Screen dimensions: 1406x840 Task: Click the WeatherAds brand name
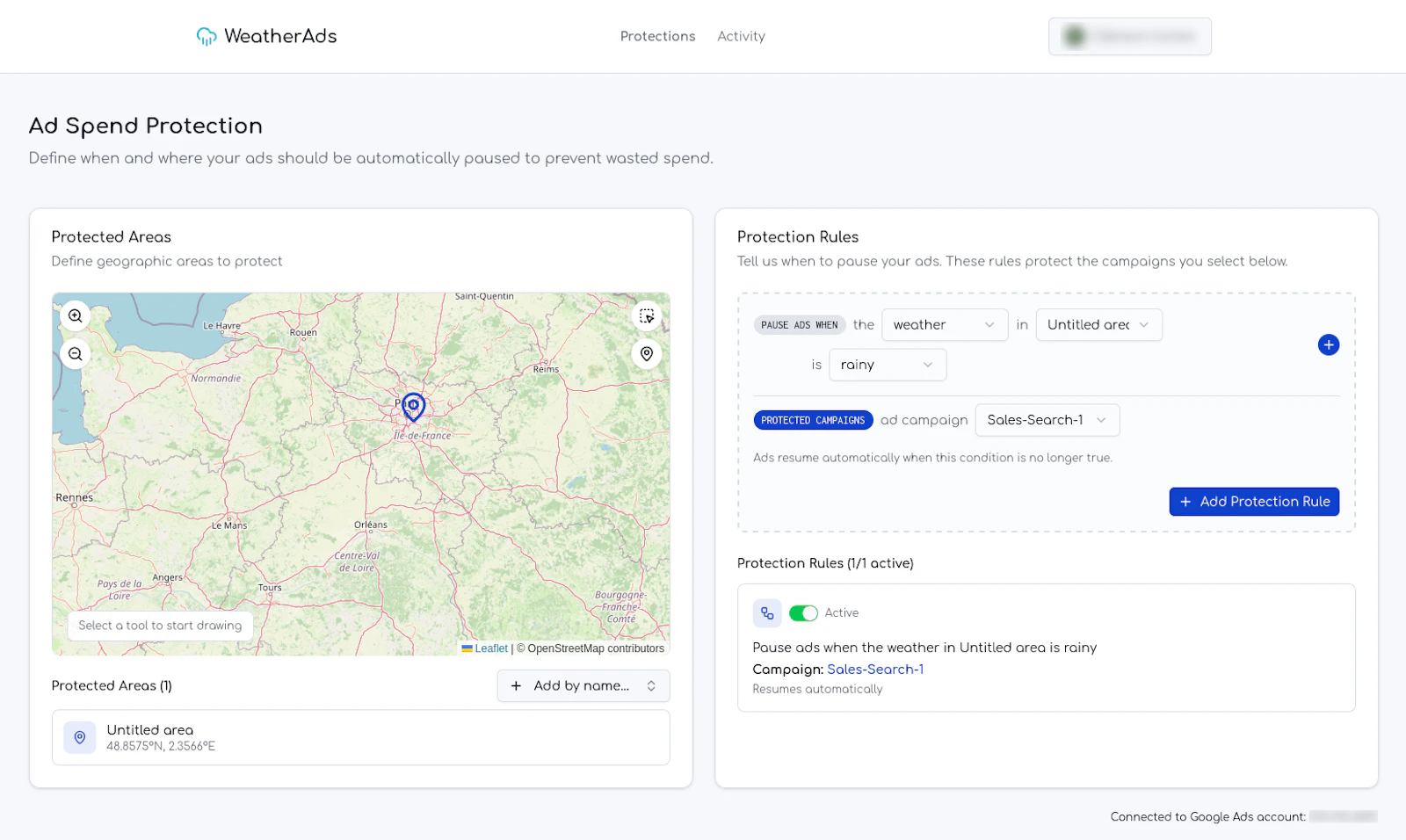point(280,36)
